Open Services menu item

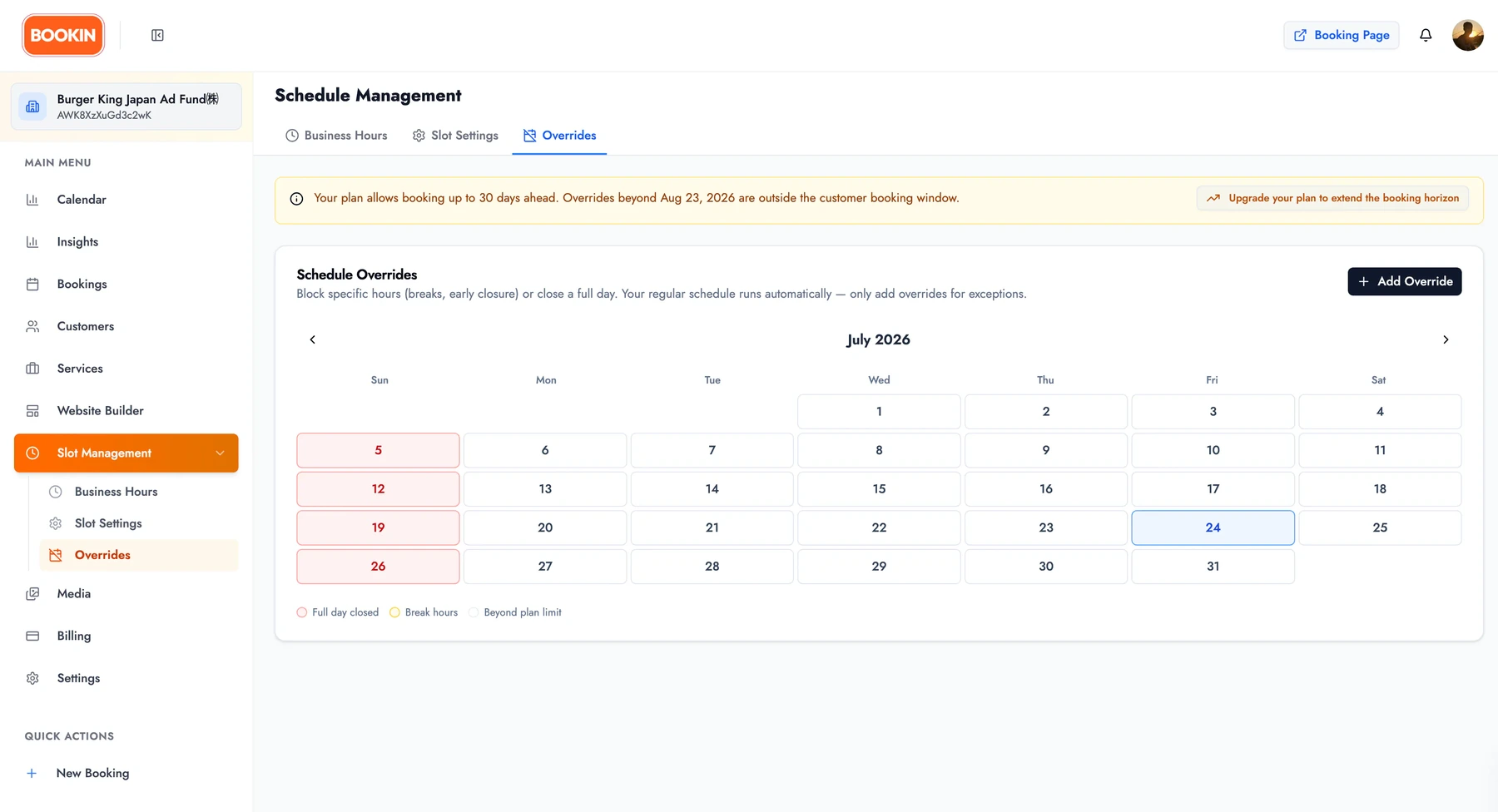(x=126, y=369)
